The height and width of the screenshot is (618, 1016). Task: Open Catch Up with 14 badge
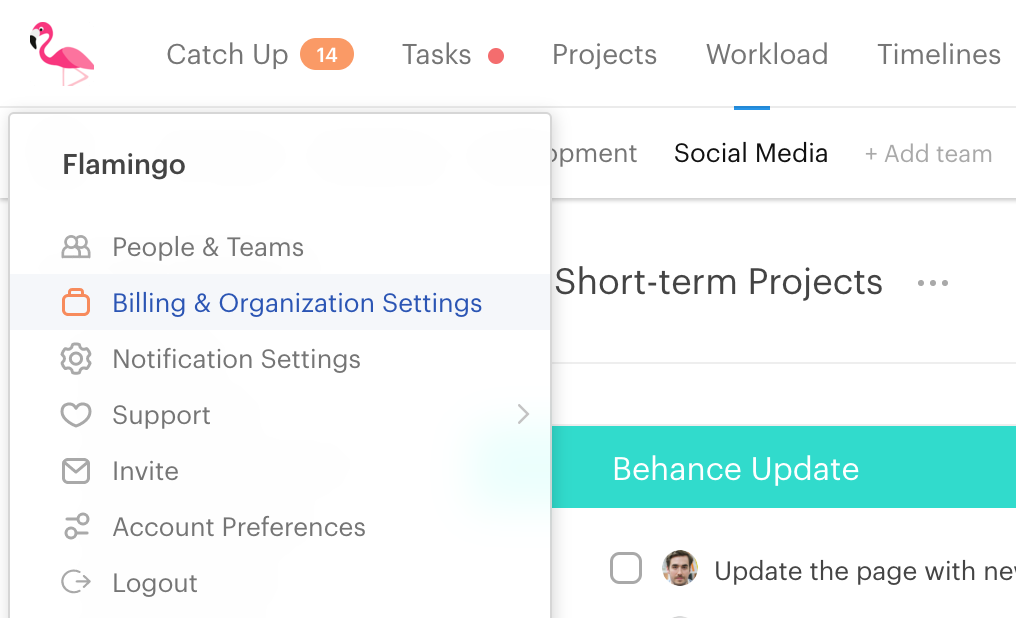[x=260, y=54]
